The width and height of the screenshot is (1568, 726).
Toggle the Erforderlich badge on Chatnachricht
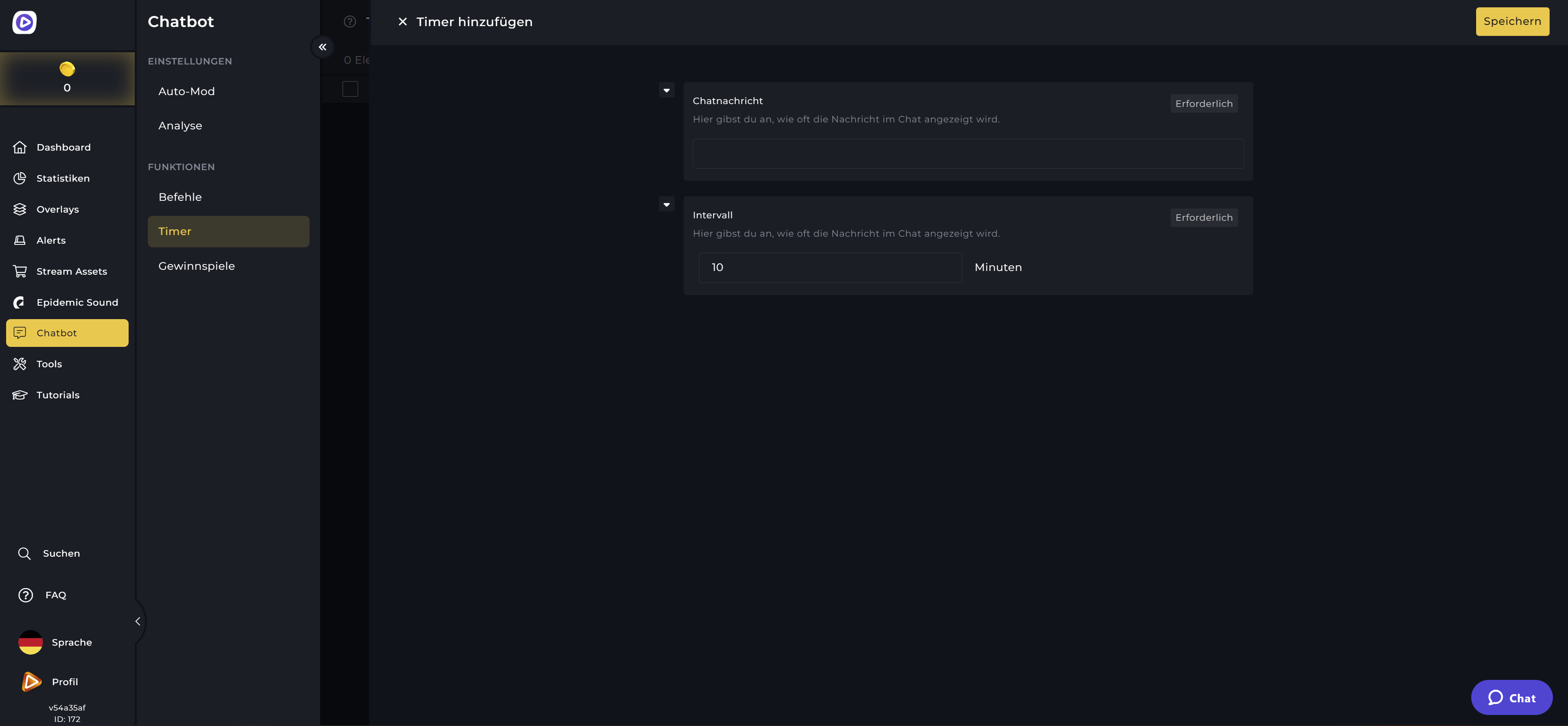[1203, 103]
